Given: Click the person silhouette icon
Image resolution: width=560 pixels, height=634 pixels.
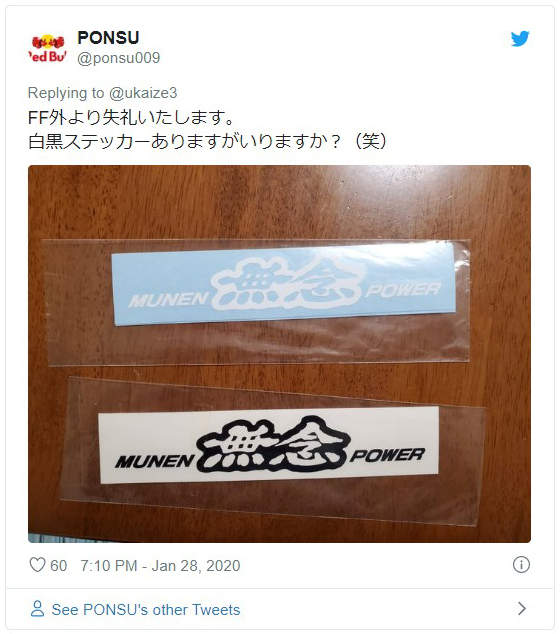Looking at the screenshot, I should 37,609.
